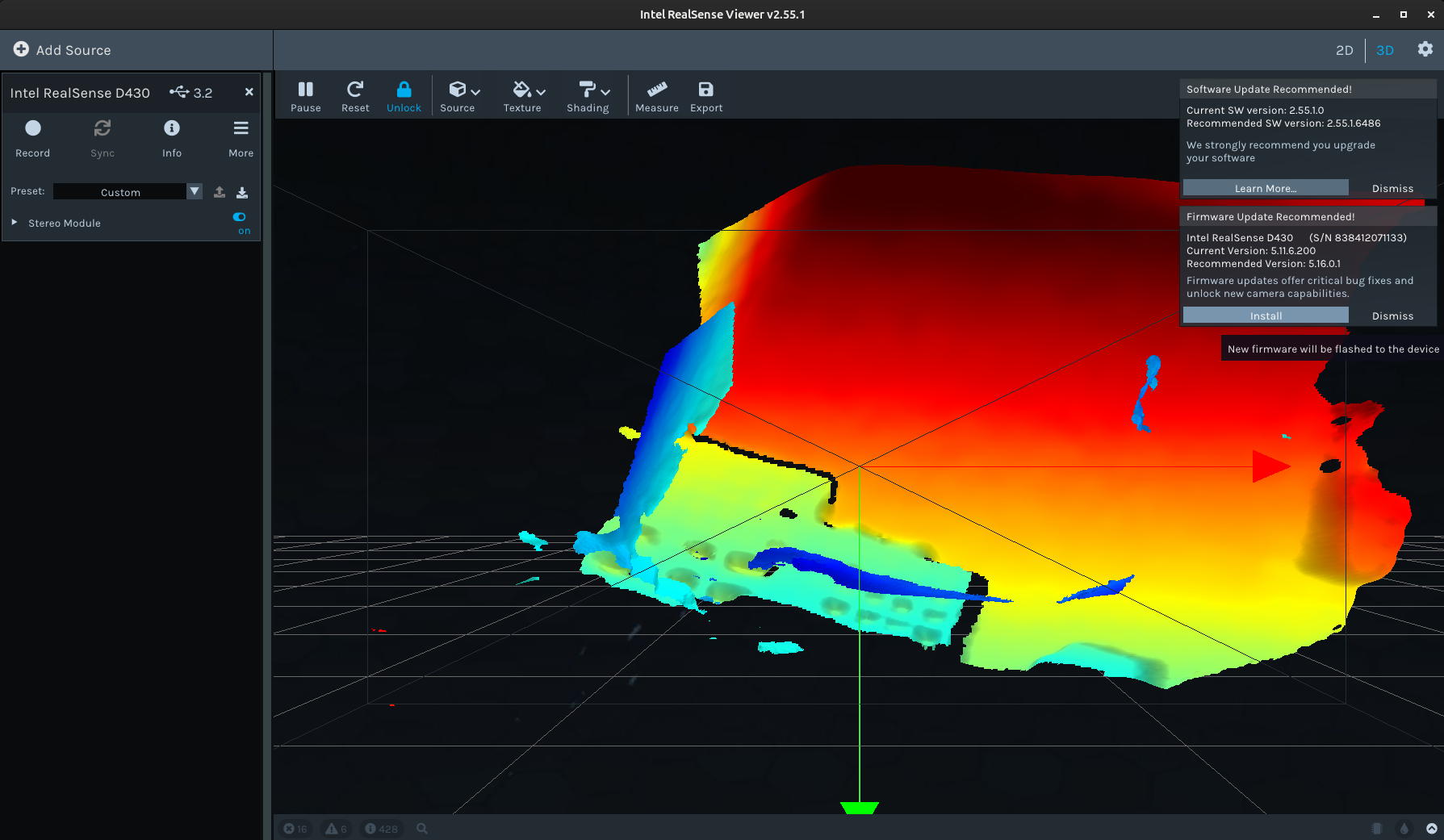Click the USB 3.2 connection icon
The width and height of the screenshot is (1444, 840).
(x=179, y=92)
